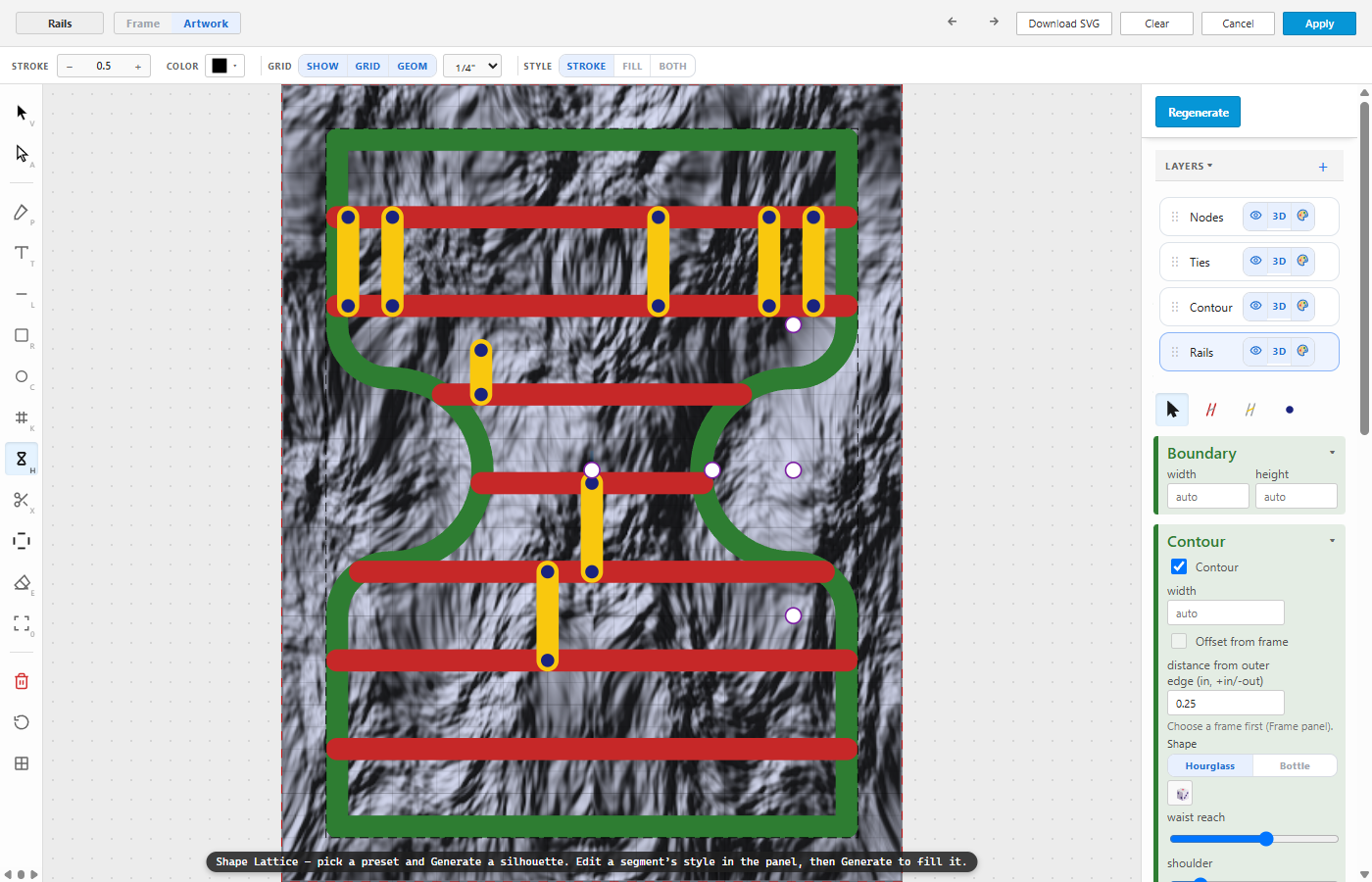Activate the grid hash tool
The image size is (1372, 882).
coord(22,417)
